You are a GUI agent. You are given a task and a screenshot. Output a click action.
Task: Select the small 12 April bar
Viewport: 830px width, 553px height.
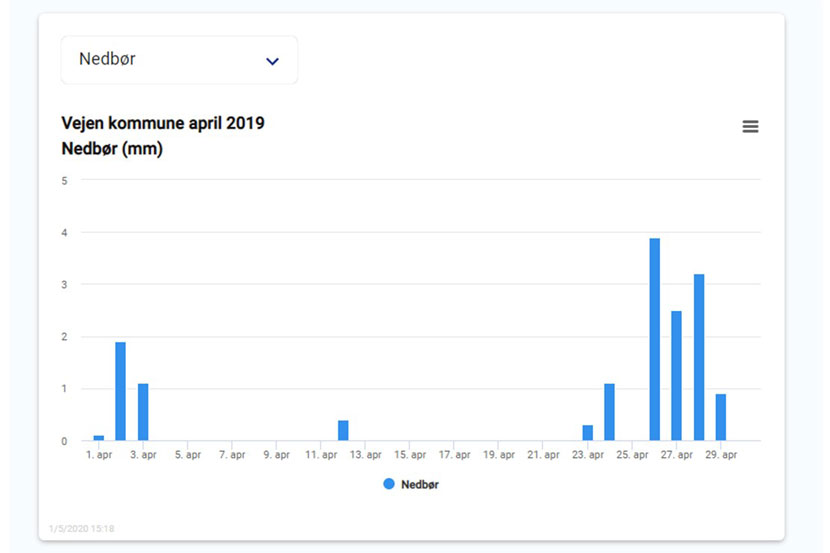pyautogui.click(x=343, y=430)
